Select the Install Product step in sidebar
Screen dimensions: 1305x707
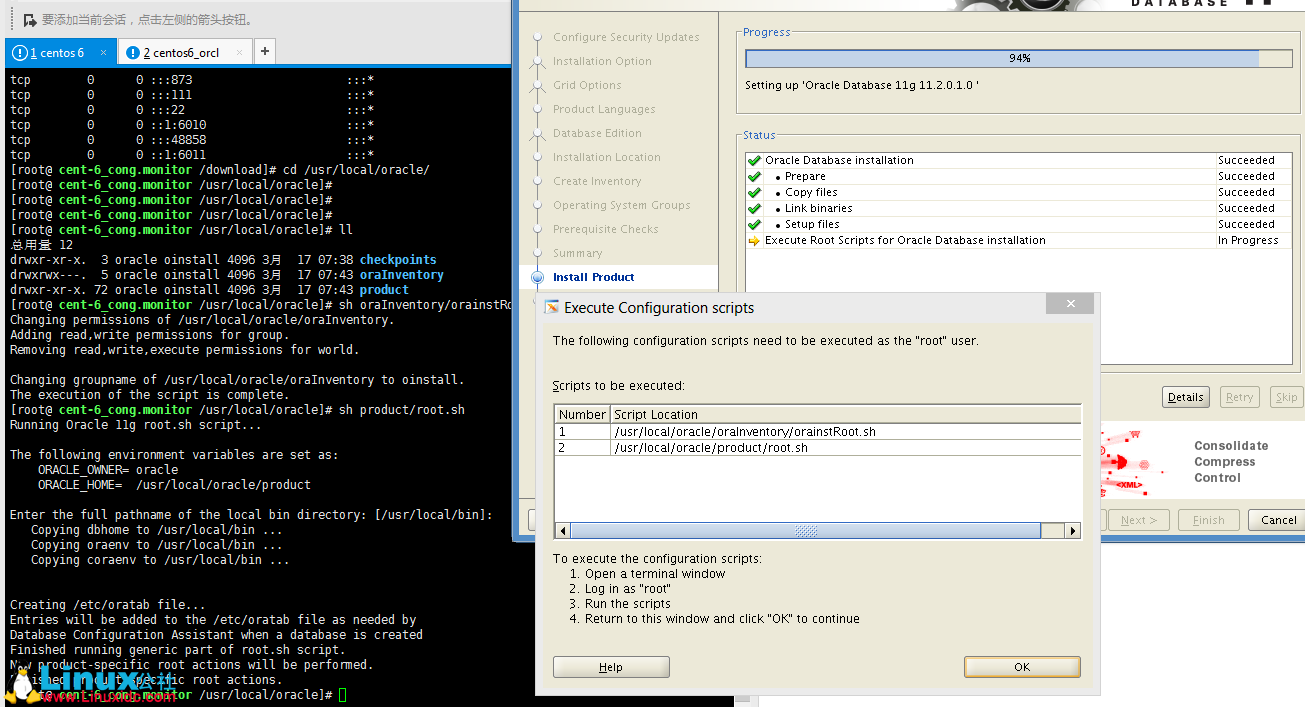593,277
